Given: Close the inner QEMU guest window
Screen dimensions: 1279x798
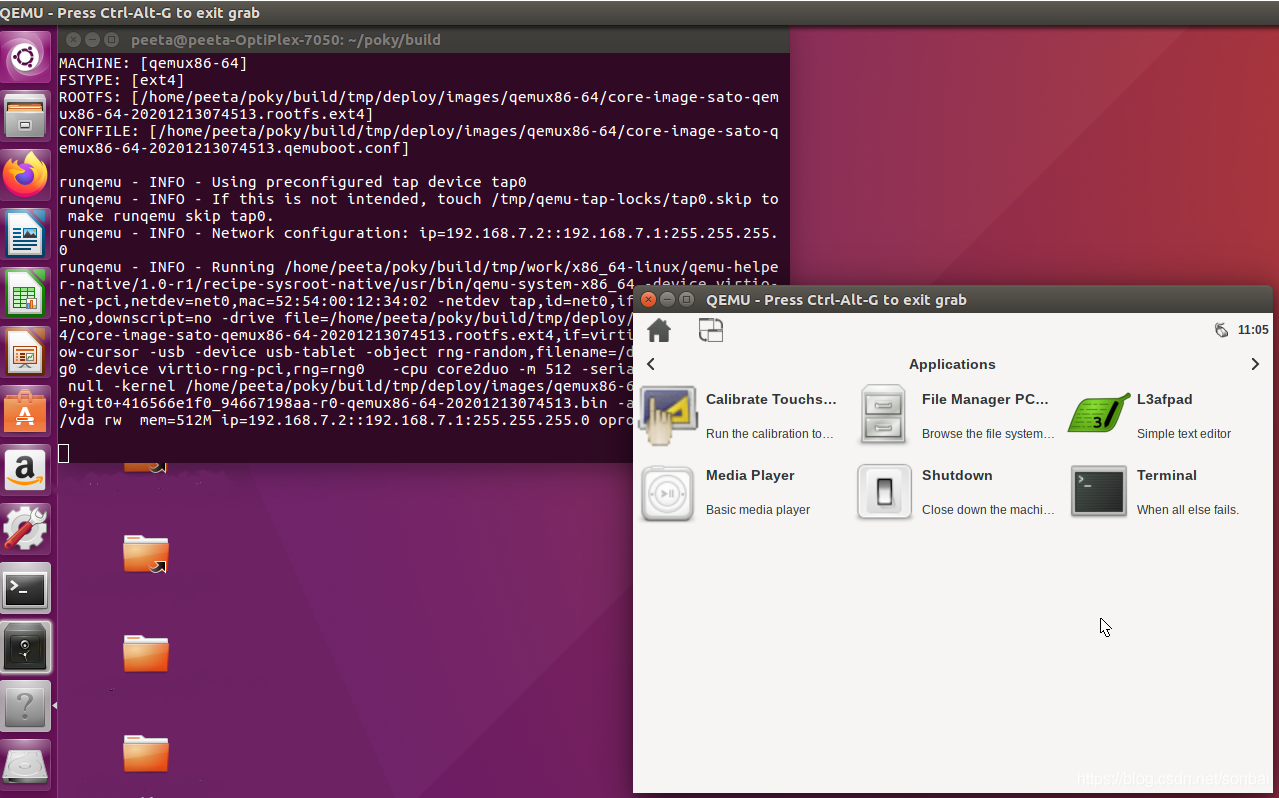Looking at the screenshot, I should click(x=649, y=299).
